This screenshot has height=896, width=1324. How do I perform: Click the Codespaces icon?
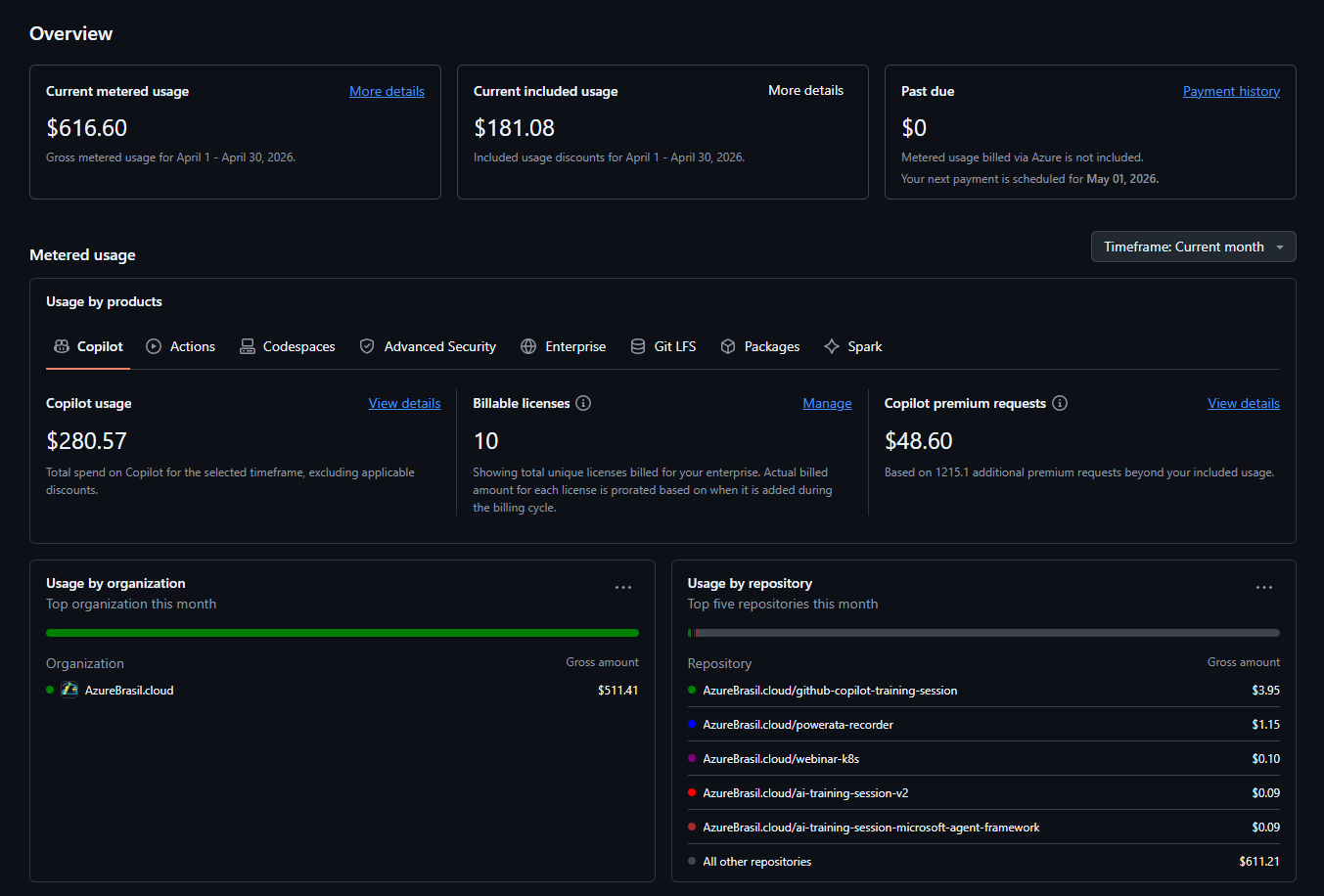tap(248, 346)
